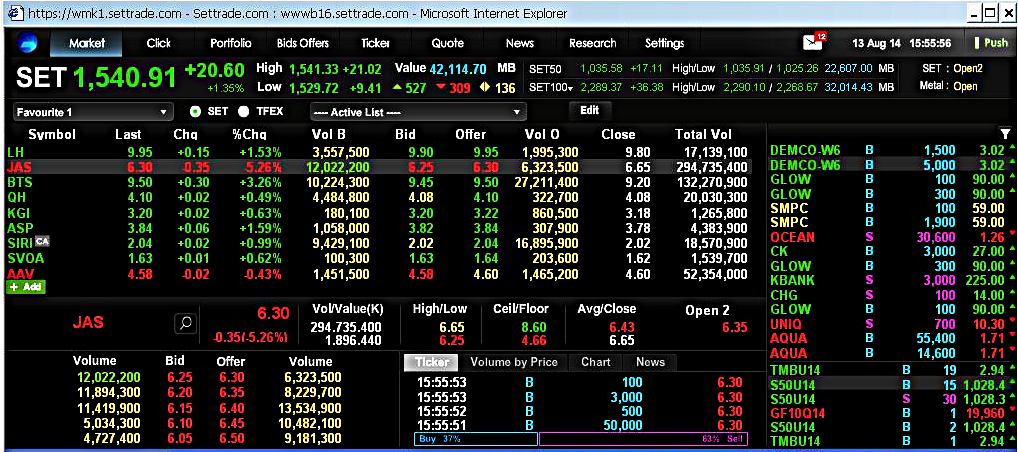Select the JAS row in watchlist
1018x452 pixels.
(x=377, y=167)
